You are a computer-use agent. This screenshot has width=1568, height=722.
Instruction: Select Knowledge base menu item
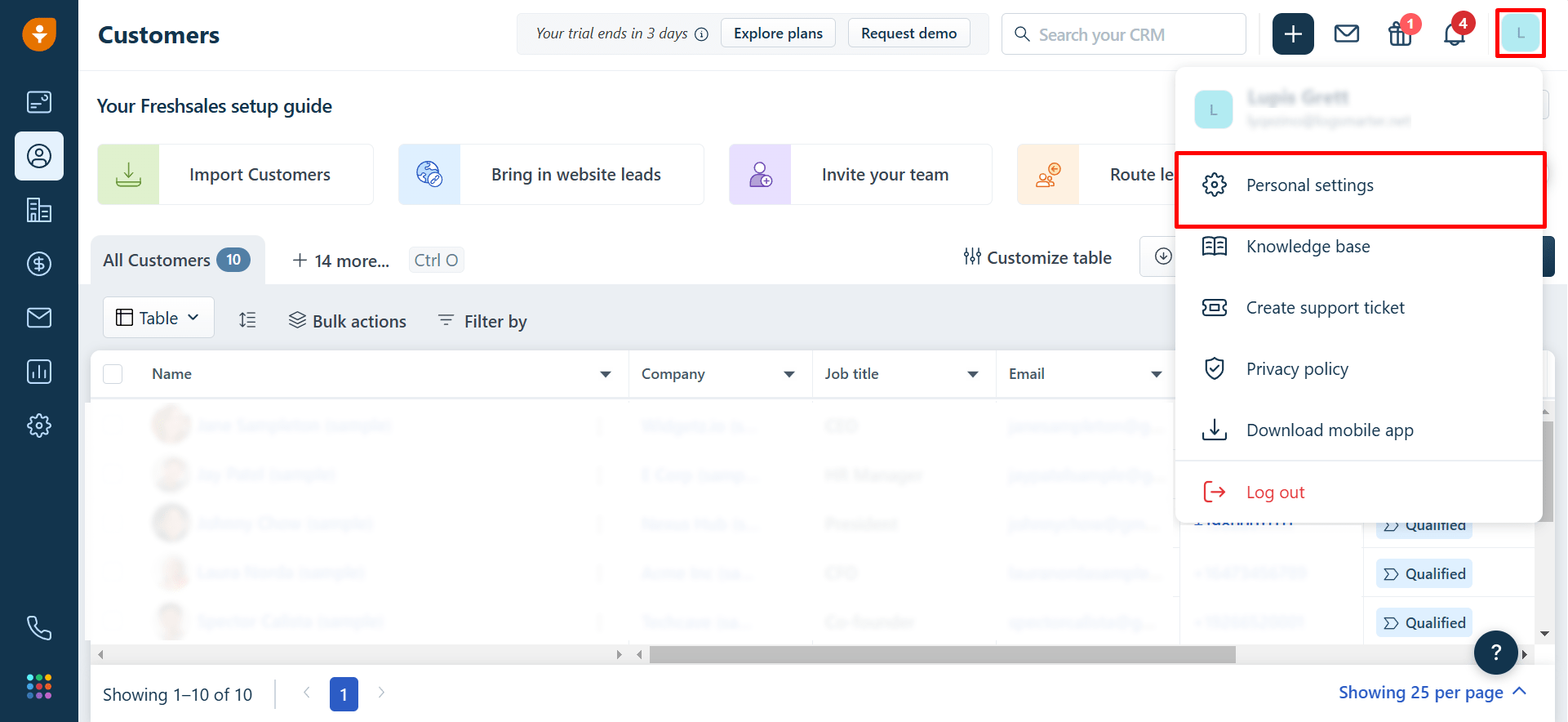pos(1359,247)
